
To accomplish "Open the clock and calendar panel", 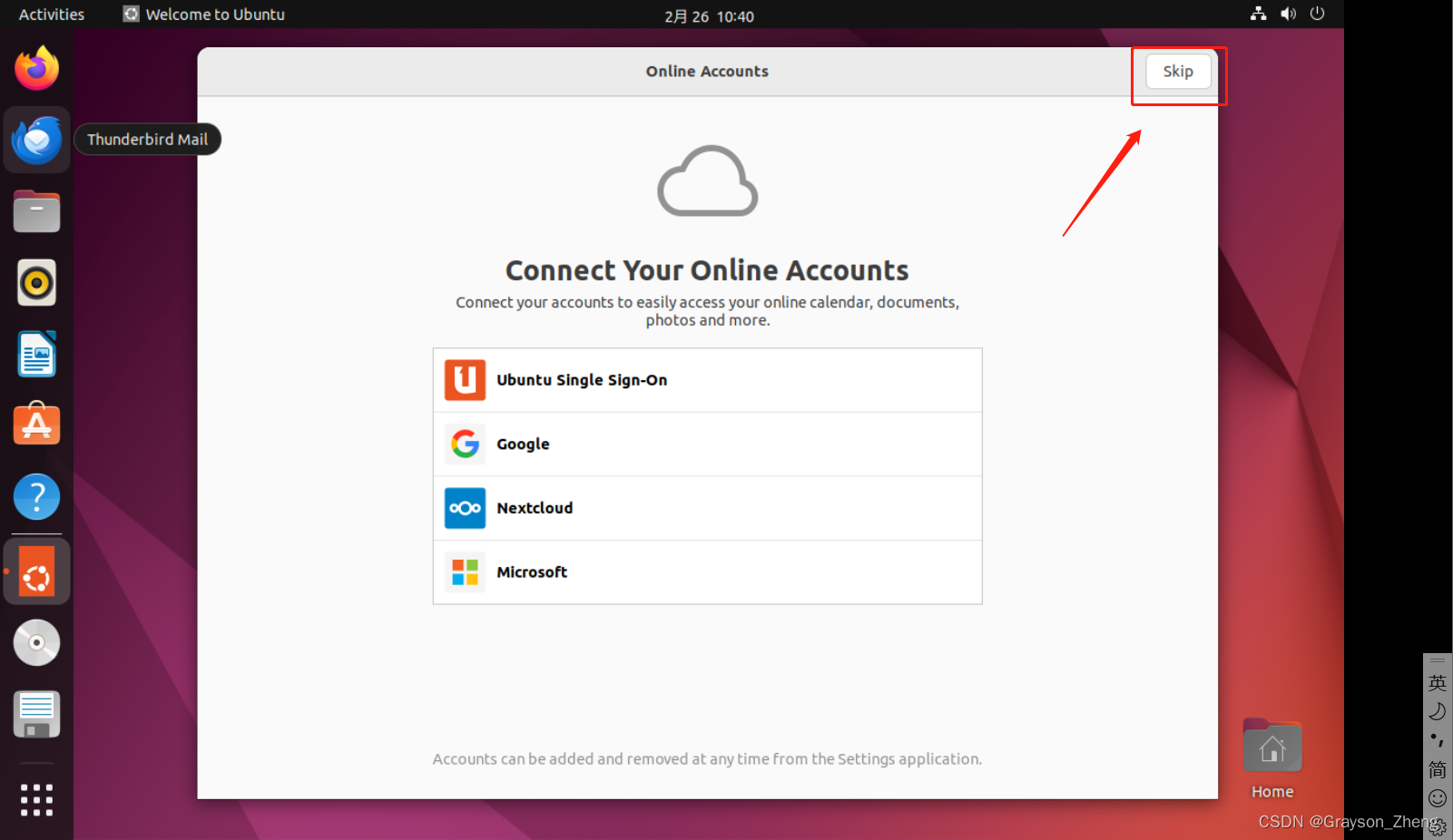I will tap(709, 16).
